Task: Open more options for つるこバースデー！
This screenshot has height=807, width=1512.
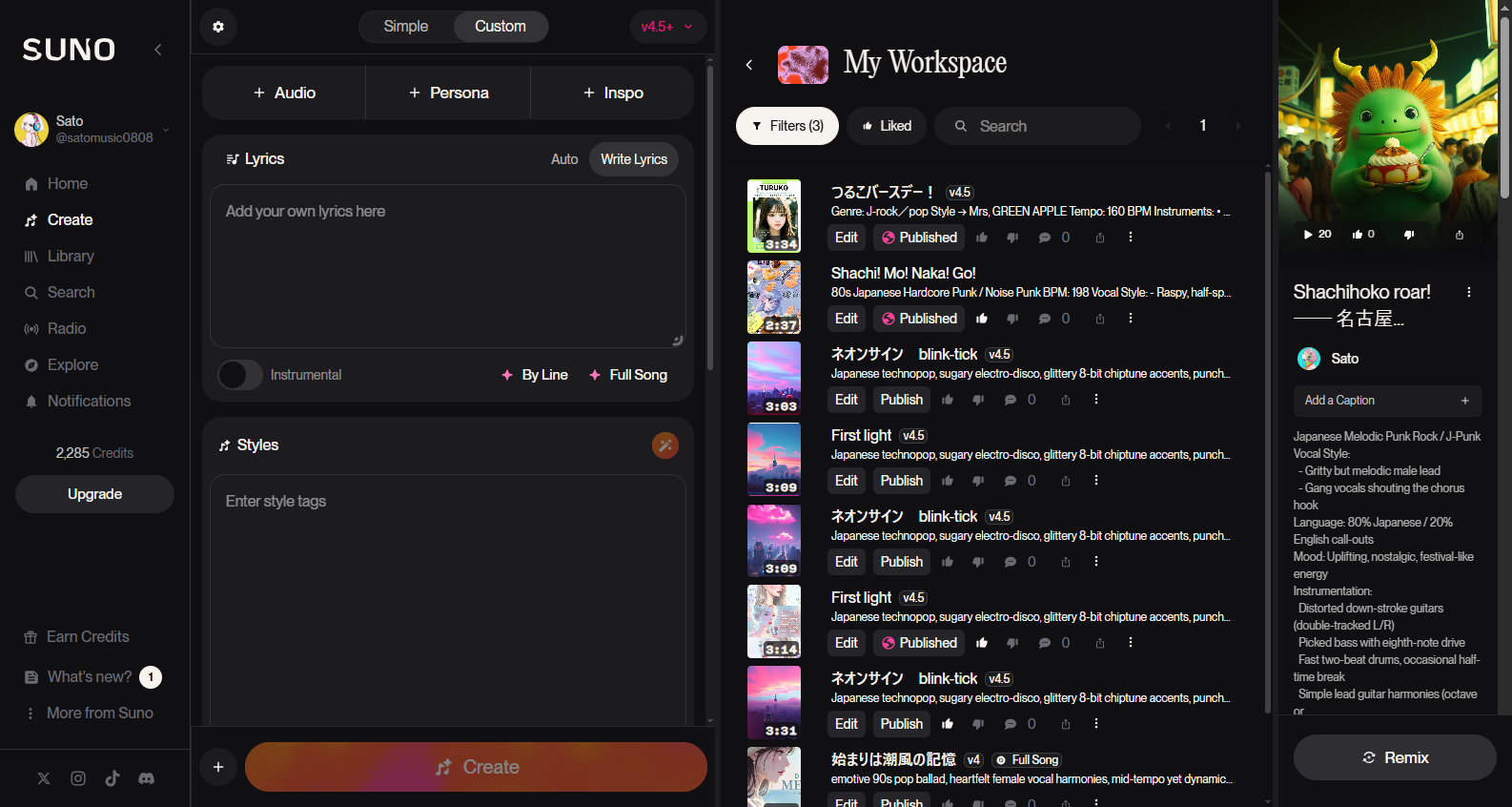Action: tap(1131, 238)
